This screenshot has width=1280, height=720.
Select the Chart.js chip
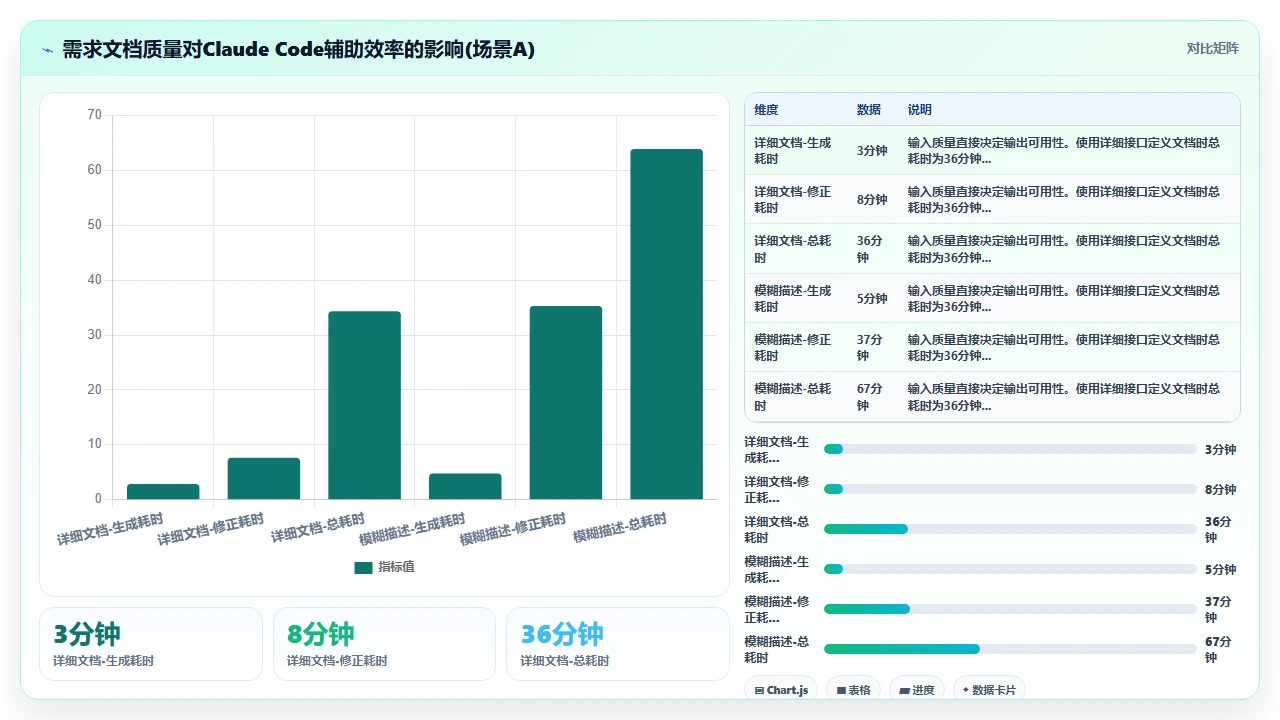click(781, 690)
